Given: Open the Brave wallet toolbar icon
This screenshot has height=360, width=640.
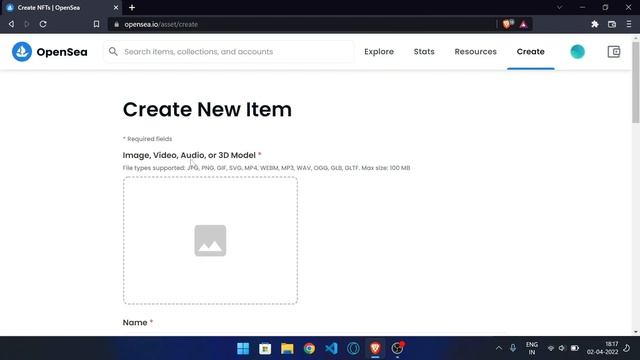Looking at the screenshot, I should coord(611,24).
